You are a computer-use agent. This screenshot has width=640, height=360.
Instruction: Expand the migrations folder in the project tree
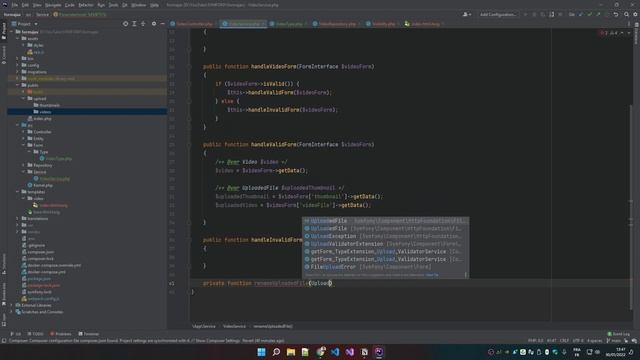[x=18, y=71]
